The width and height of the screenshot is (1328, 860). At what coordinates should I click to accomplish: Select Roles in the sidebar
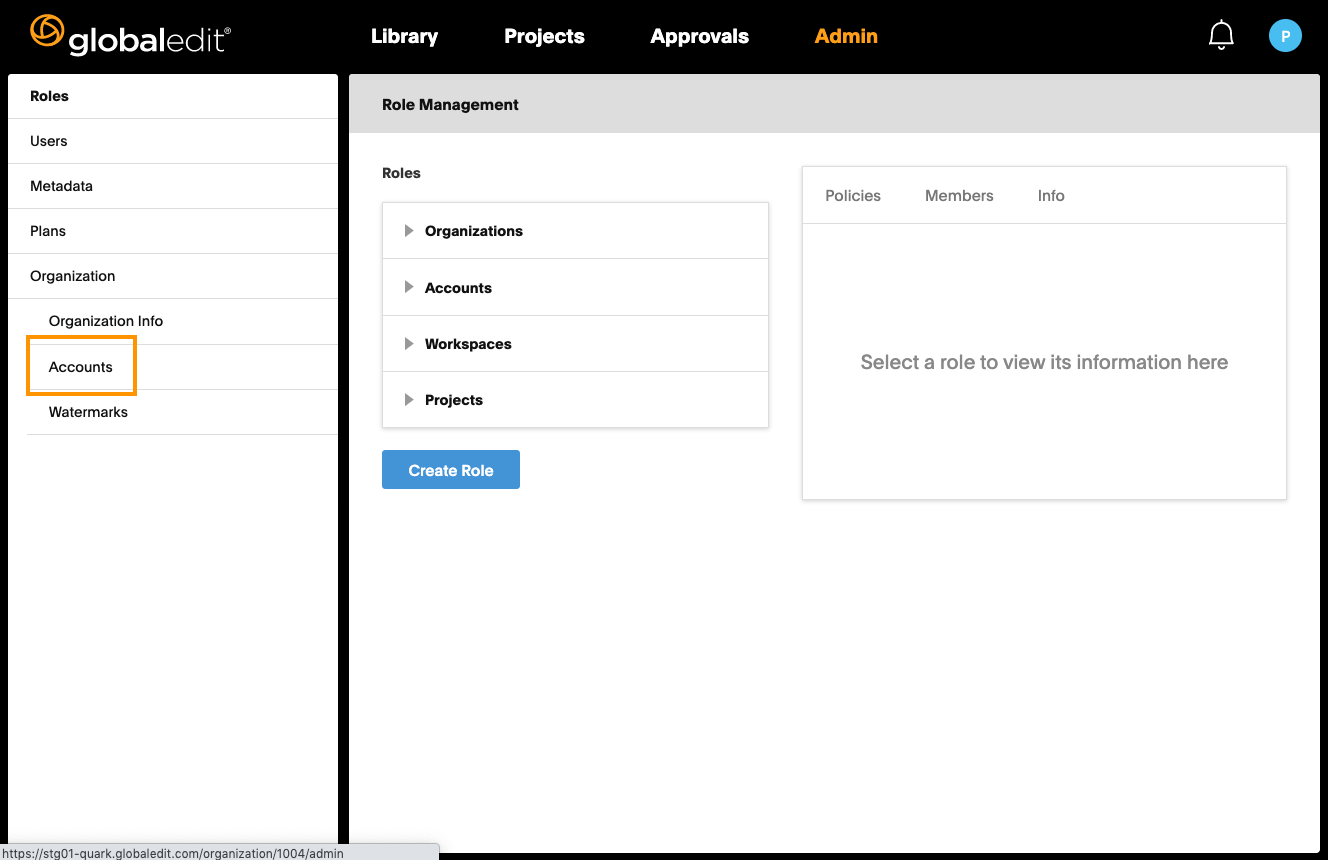[x=173, y=96]
